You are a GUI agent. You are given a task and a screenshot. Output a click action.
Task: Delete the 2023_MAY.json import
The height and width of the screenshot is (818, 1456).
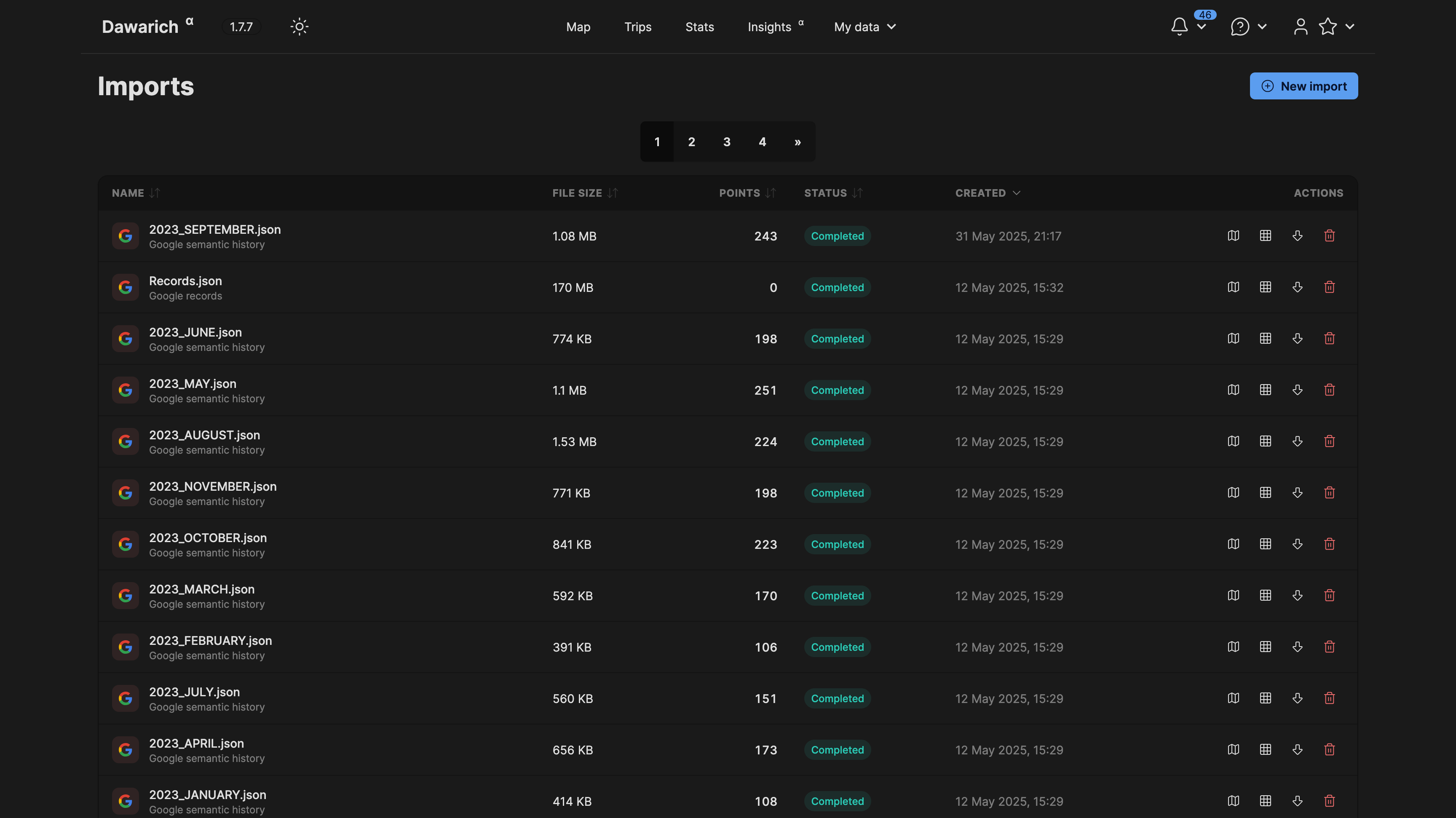[1329, 390]
